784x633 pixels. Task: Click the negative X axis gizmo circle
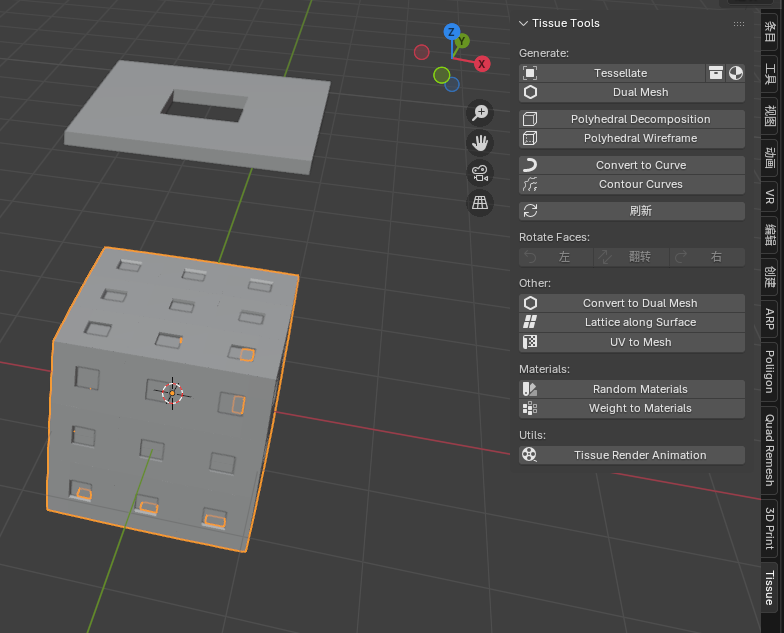coord(422,52)
